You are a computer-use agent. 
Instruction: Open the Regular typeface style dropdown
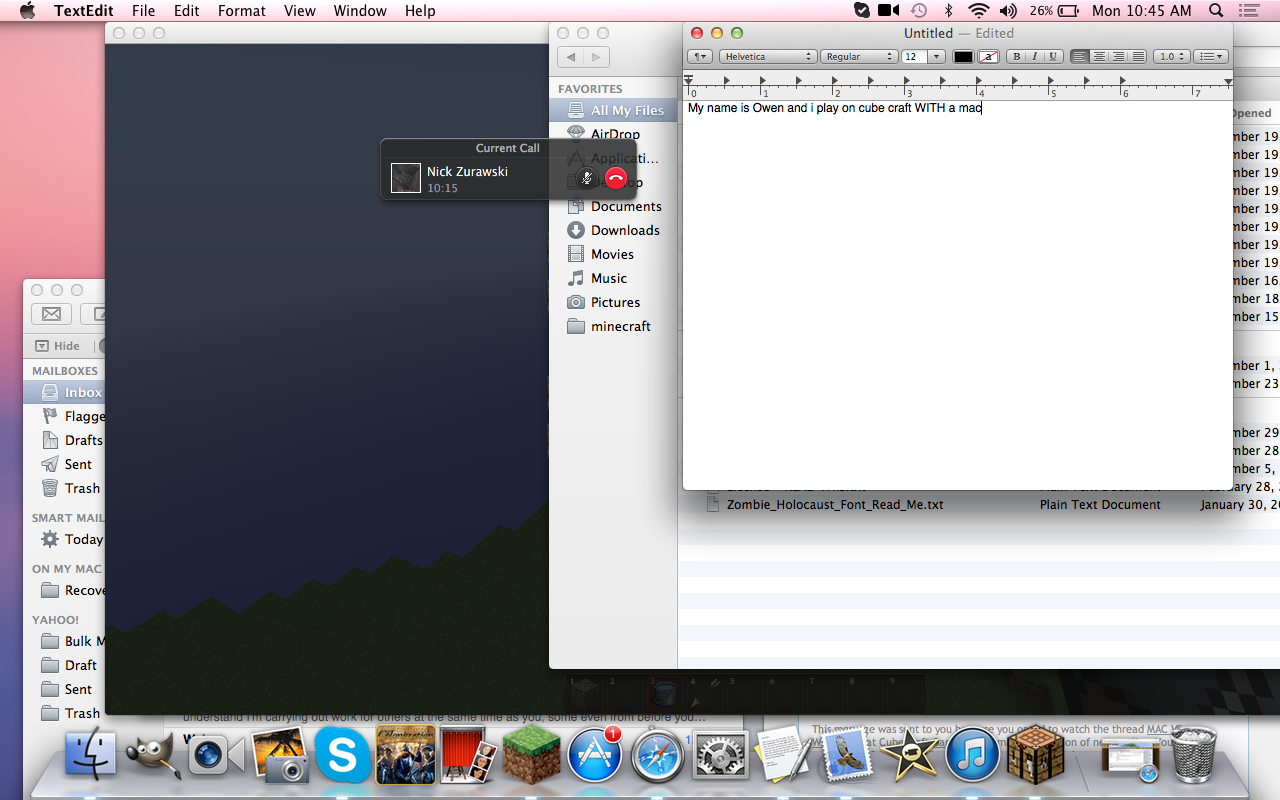pyautogui.click(x=859, y=57)
